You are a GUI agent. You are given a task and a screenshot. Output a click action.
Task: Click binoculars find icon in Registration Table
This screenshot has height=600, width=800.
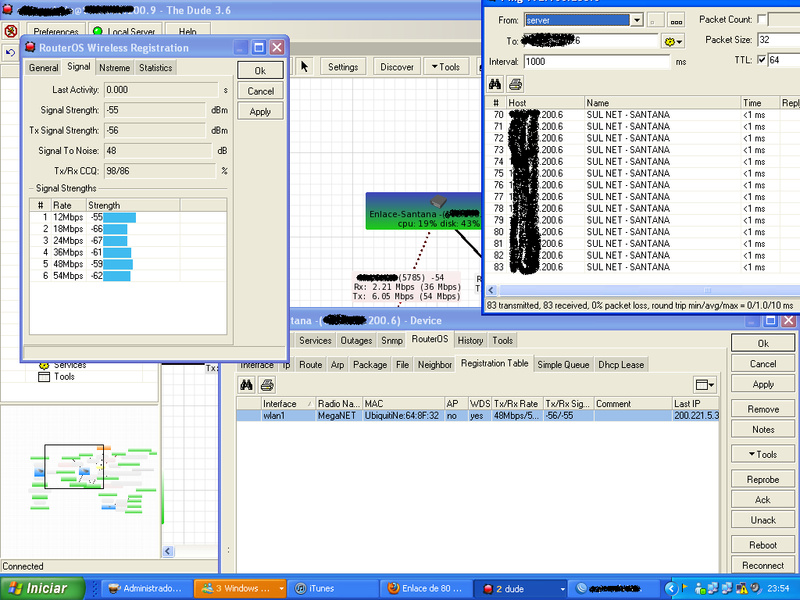(x=247, y=384)
